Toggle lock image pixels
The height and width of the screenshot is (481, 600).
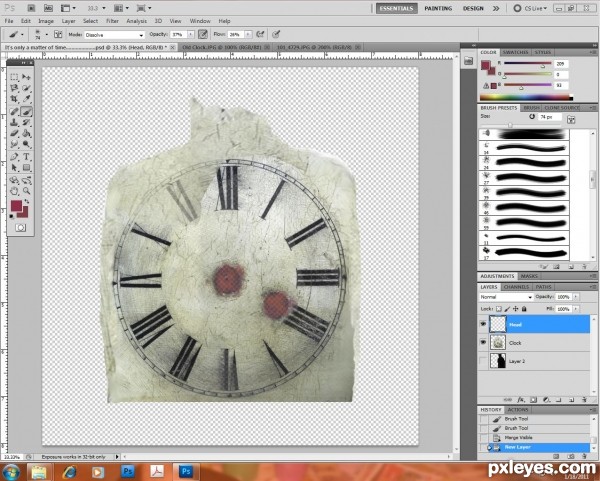click(x=507, y=309)
